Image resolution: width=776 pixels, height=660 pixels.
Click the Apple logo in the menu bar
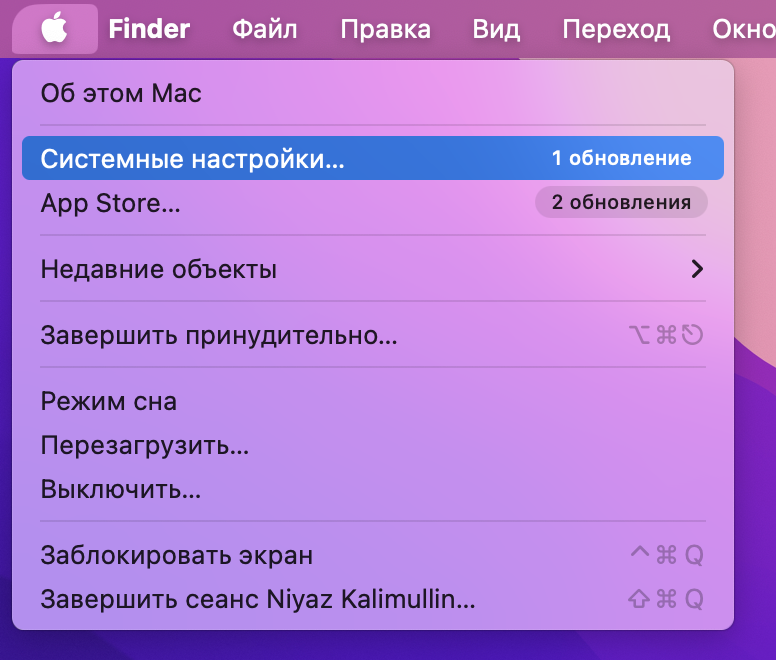tap(55, 29)
